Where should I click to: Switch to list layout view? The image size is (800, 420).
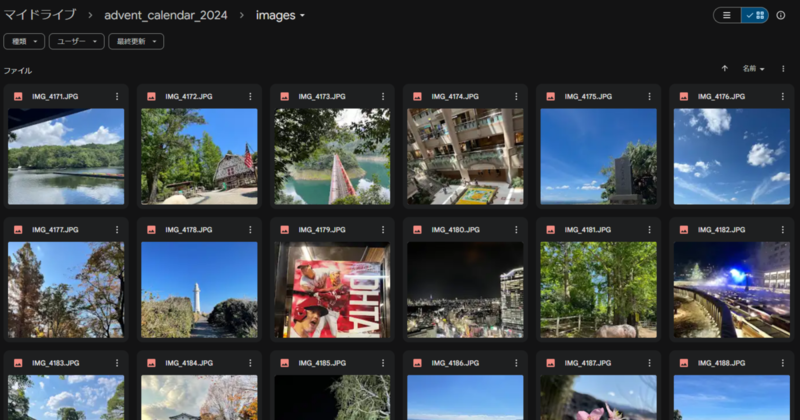pyautogui.click(x=727, y=15)
